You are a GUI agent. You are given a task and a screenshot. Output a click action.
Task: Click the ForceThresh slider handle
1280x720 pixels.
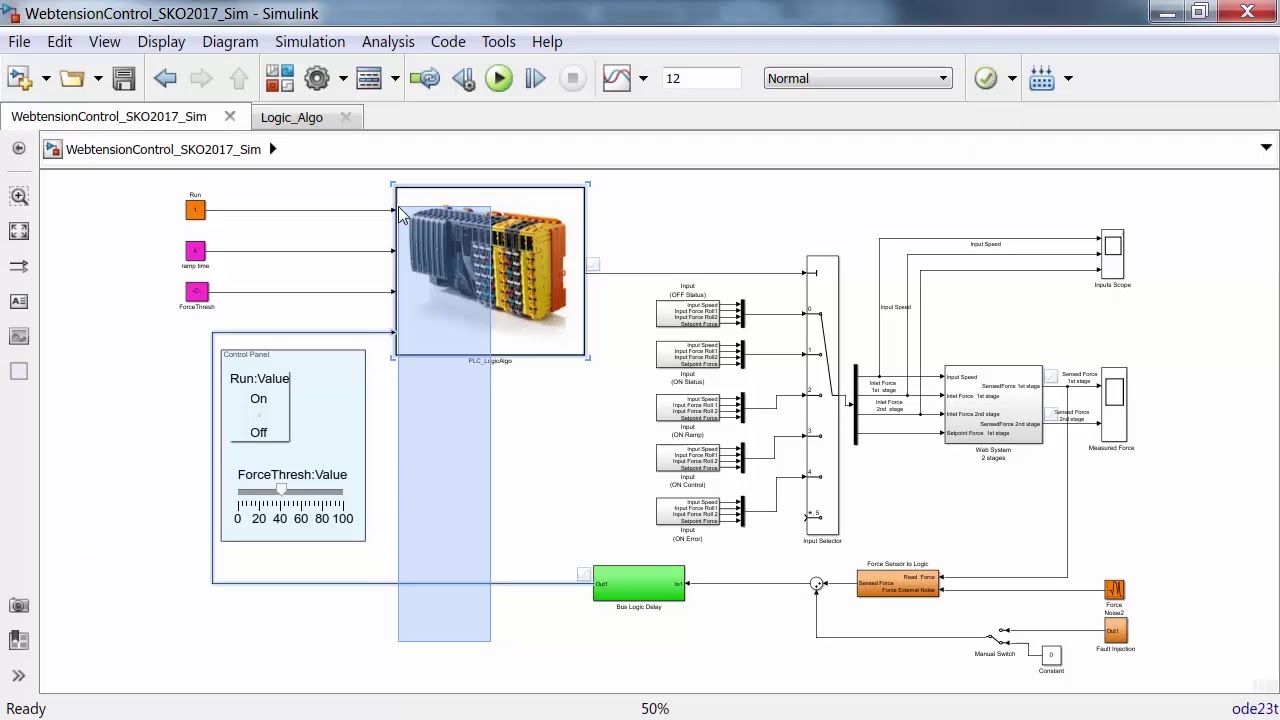point(281,491)
